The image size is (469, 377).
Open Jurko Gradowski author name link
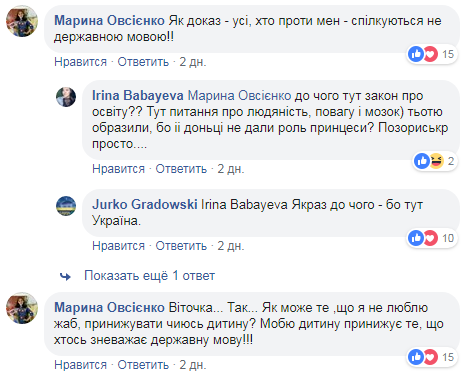pyautogui.click(x=145, y=204)
